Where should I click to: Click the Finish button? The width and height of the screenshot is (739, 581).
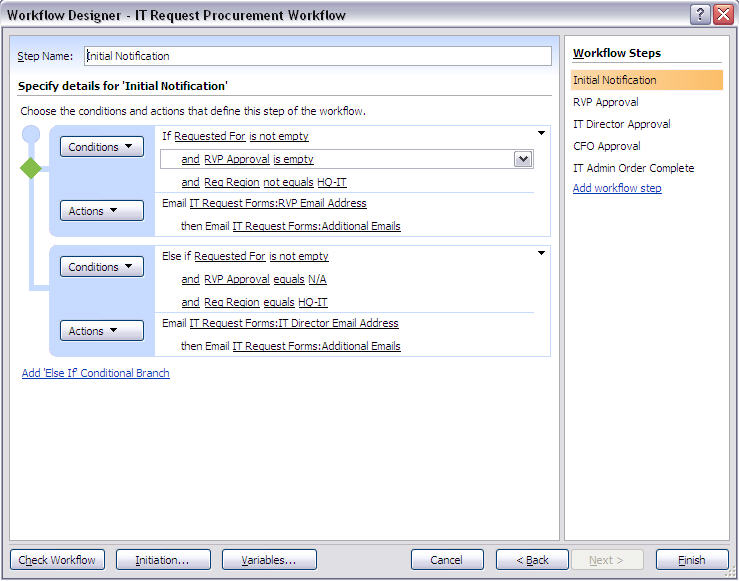(x=692, y=560)
